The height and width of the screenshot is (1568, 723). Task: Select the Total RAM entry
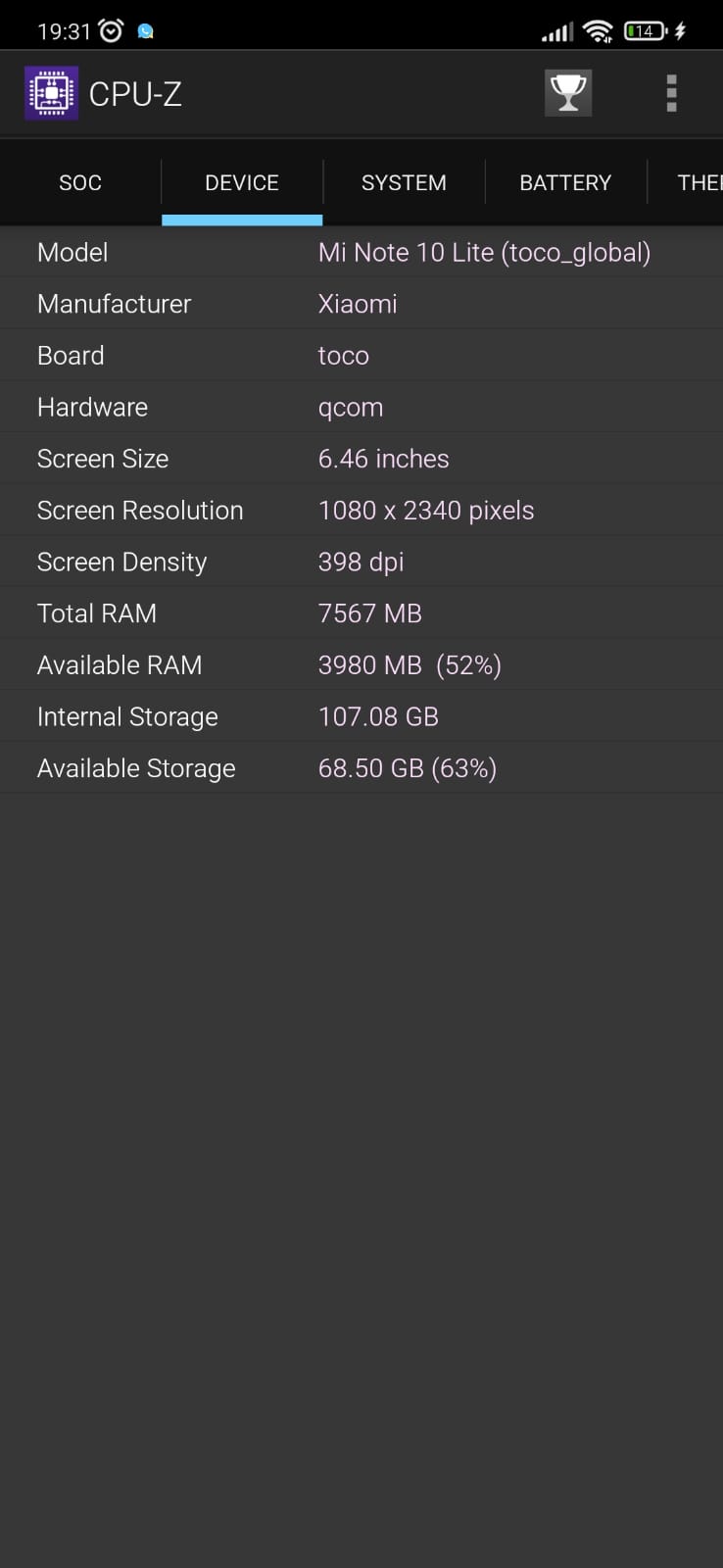[361, 613]
